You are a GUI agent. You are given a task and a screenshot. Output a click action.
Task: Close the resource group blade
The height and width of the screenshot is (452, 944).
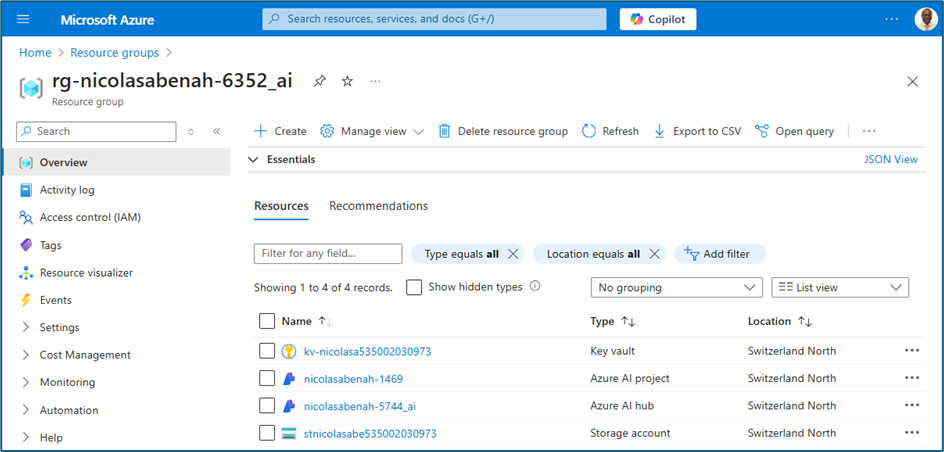click(913, 82)
